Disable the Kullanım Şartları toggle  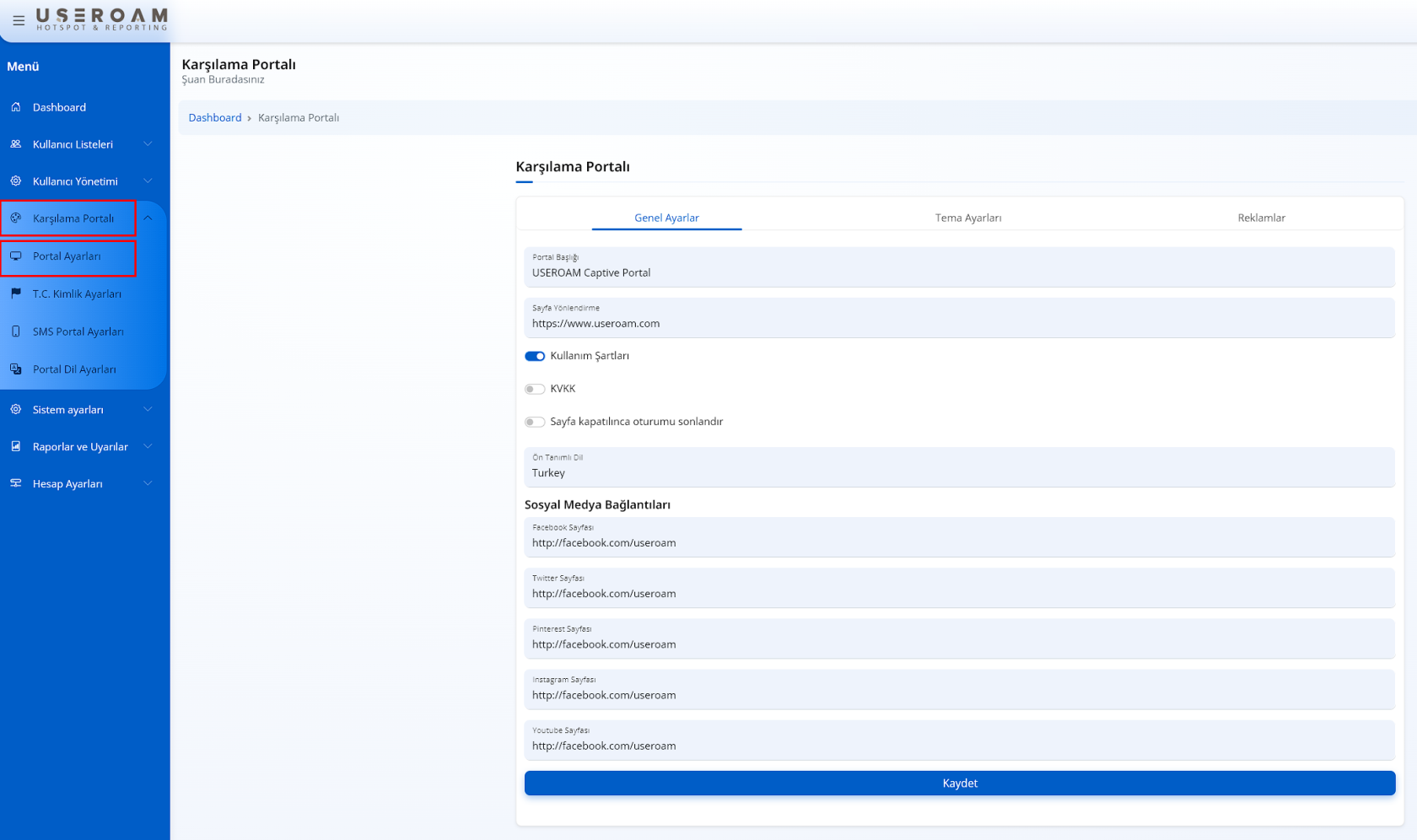tap(535, 356)
